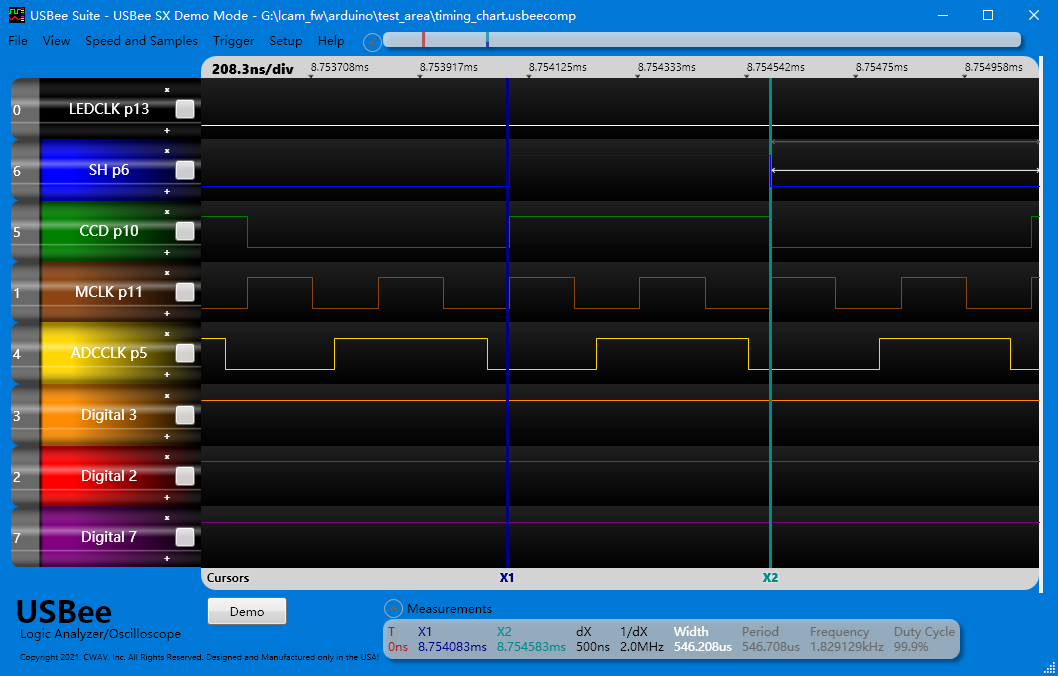This screenshot has height=676, width=1058.
Task: Open the View menu
Action: 56,41
